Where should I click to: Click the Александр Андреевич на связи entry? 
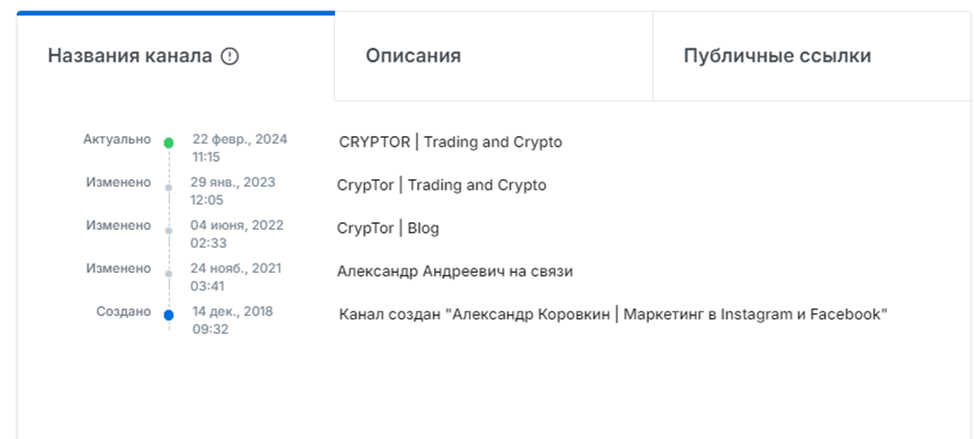(455, 271)
